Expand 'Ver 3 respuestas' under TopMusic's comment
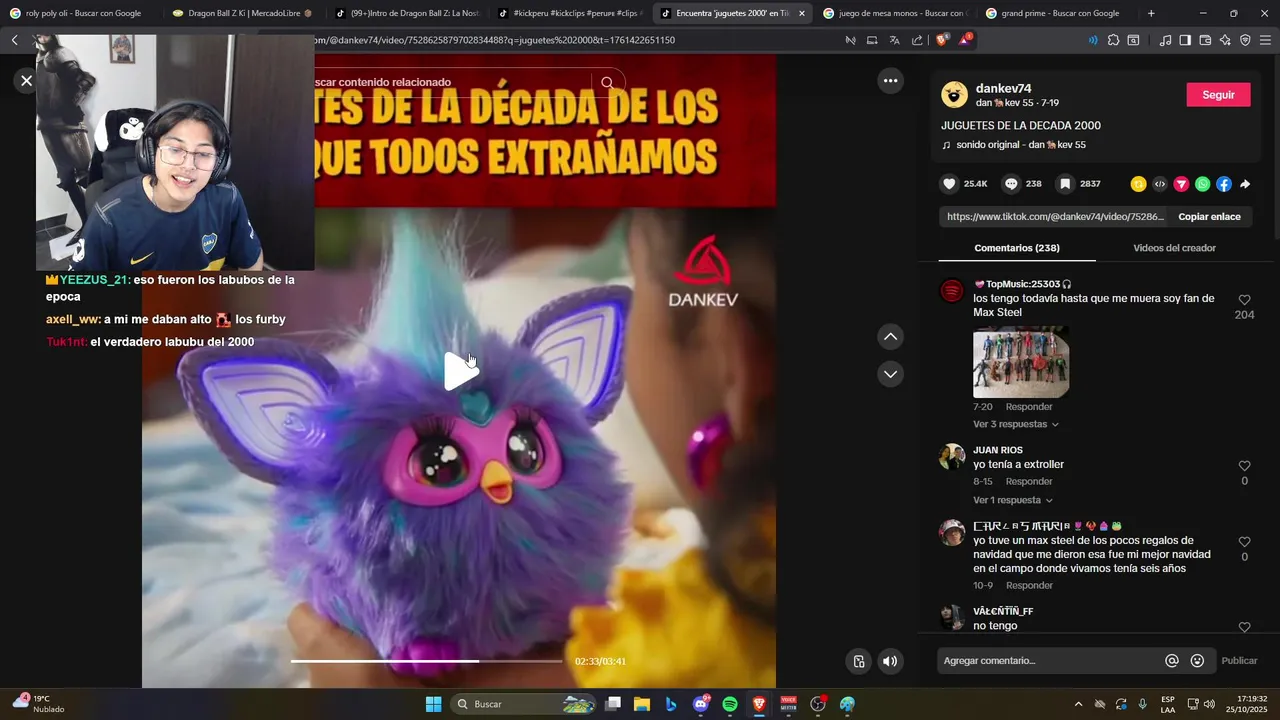 point(1015,424)
